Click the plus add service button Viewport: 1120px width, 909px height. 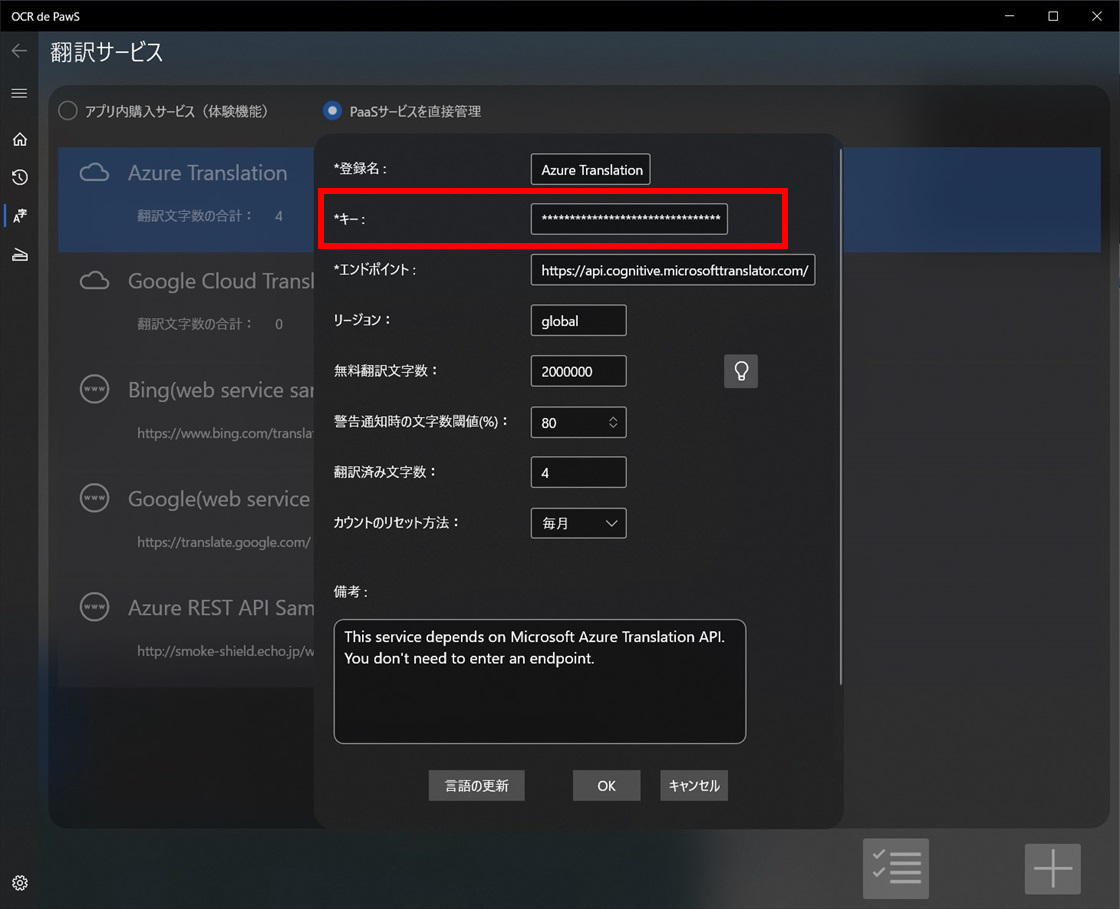pyautogui.click(x=1052, y=868)
